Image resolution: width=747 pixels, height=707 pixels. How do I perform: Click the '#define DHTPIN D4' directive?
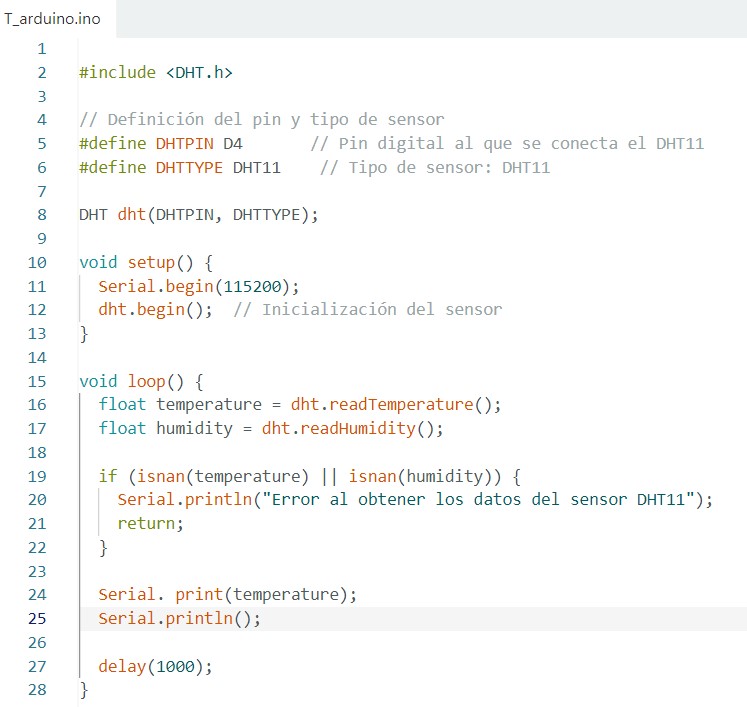(x=161, y=143)
